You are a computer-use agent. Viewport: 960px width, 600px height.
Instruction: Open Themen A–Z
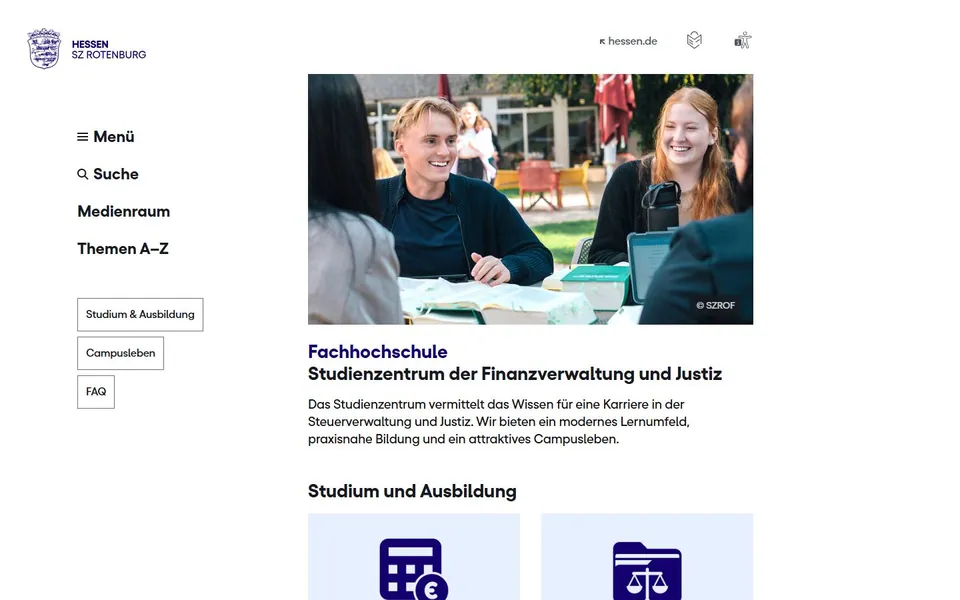tap(122, 249)
